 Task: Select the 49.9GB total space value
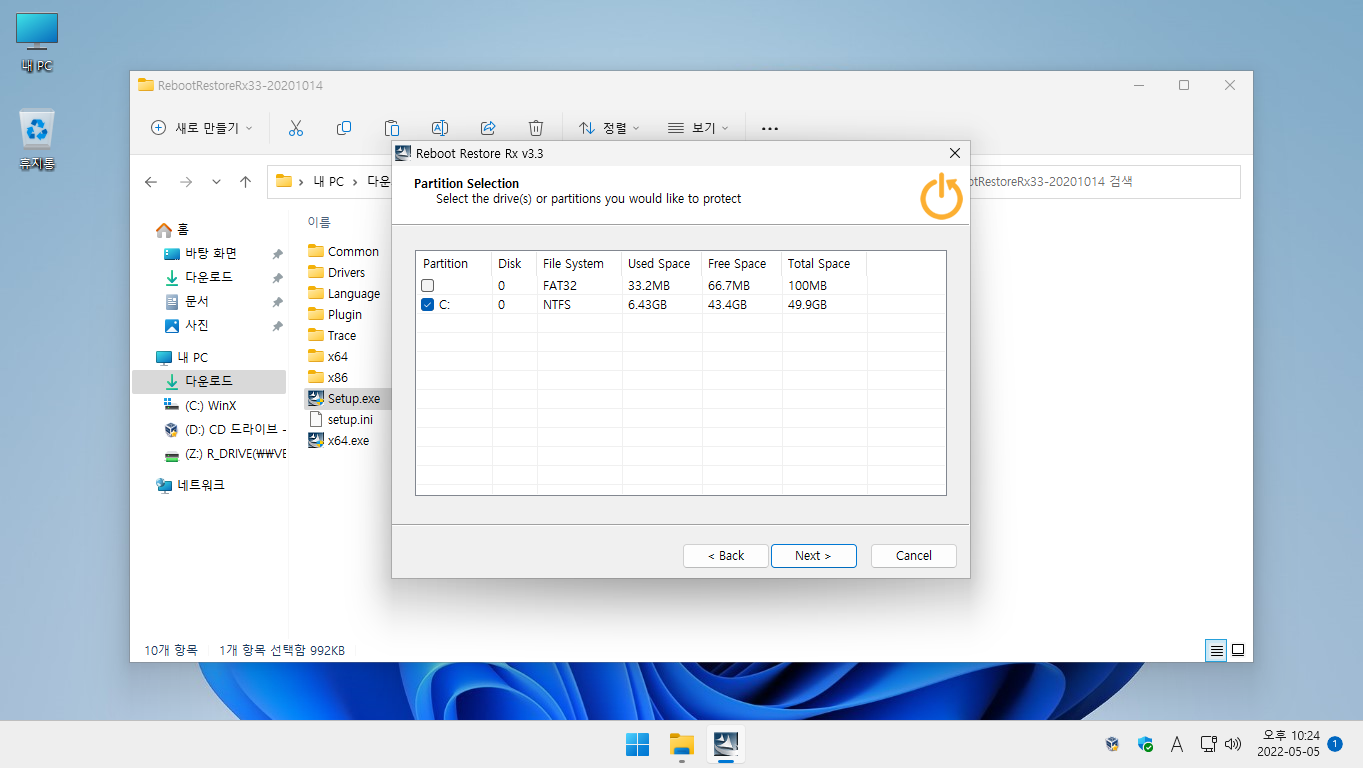[807, 305]
